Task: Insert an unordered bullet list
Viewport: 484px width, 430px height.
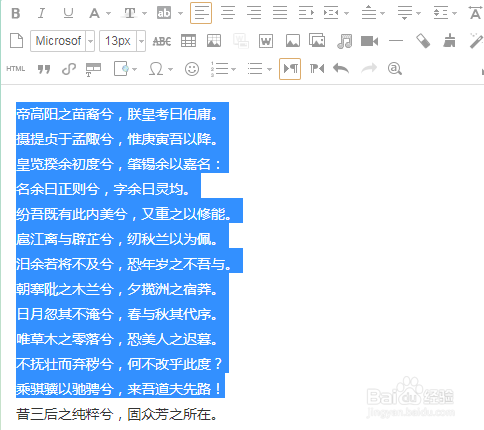Action: click(x=255, y=69)
